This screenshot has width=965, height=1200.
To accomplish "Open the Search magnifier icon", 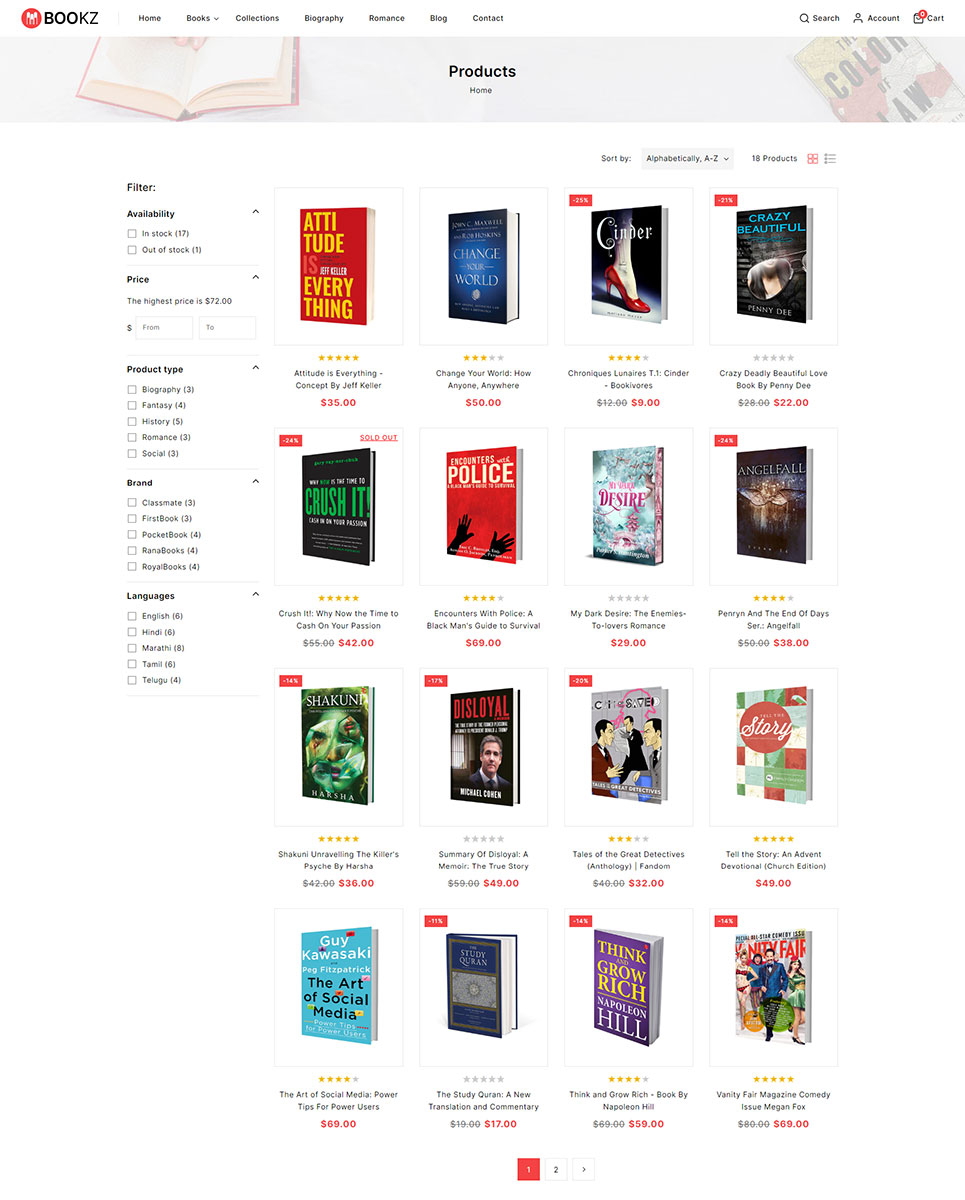I will coord(804,18).
